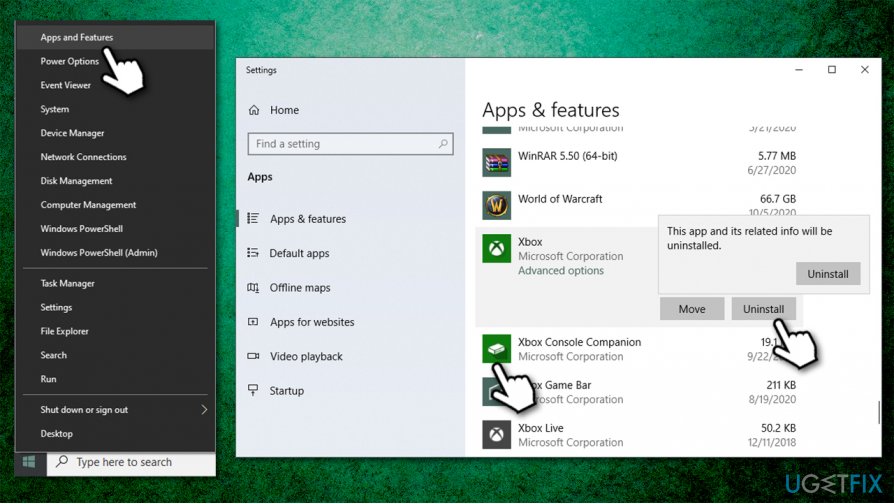Click the Offline maps sidebar icon
894x504 pixels.
click(x=253, y=287)
